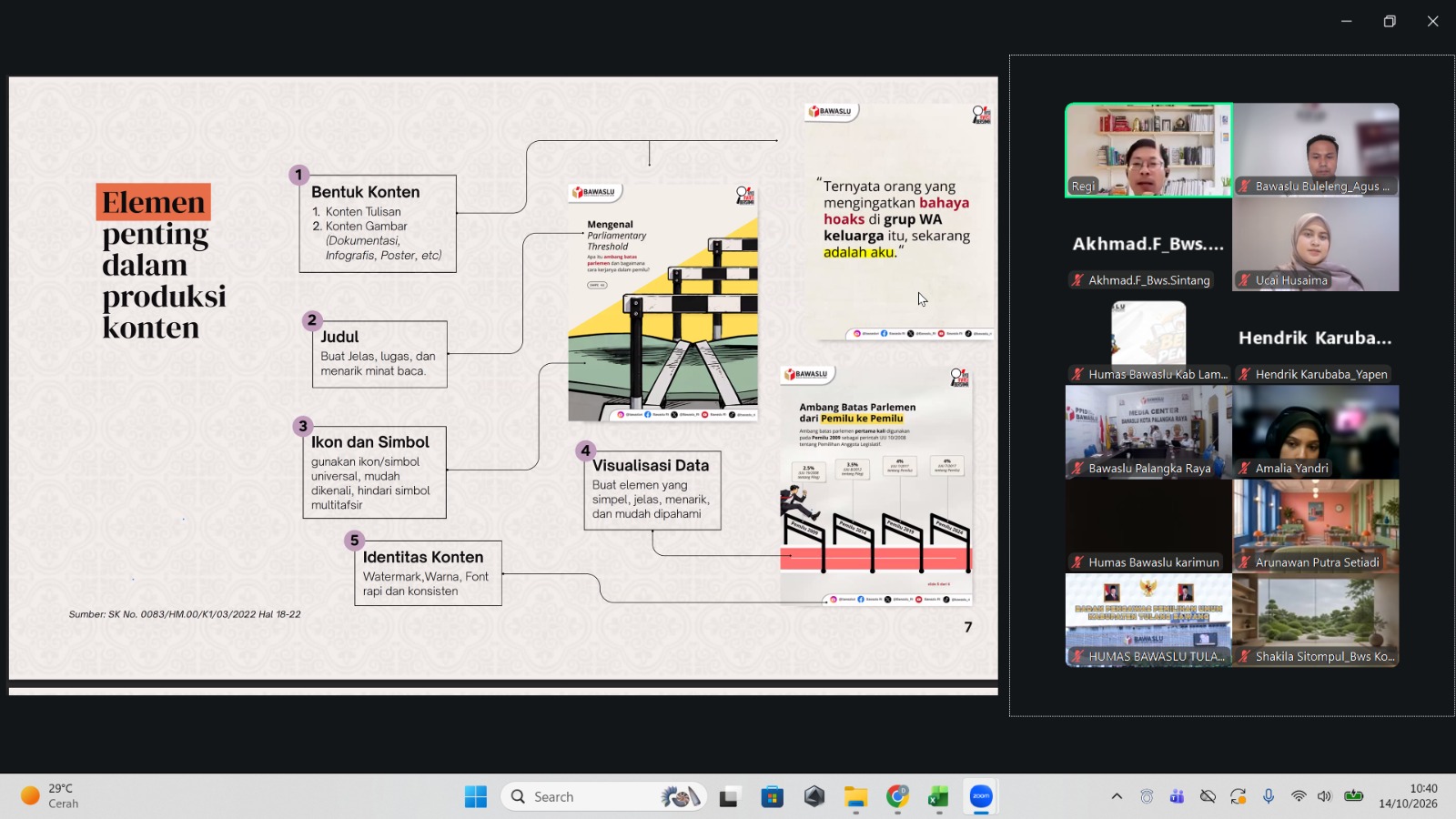Open the clock and date flyout
1456x819 pixels.
1408,796
